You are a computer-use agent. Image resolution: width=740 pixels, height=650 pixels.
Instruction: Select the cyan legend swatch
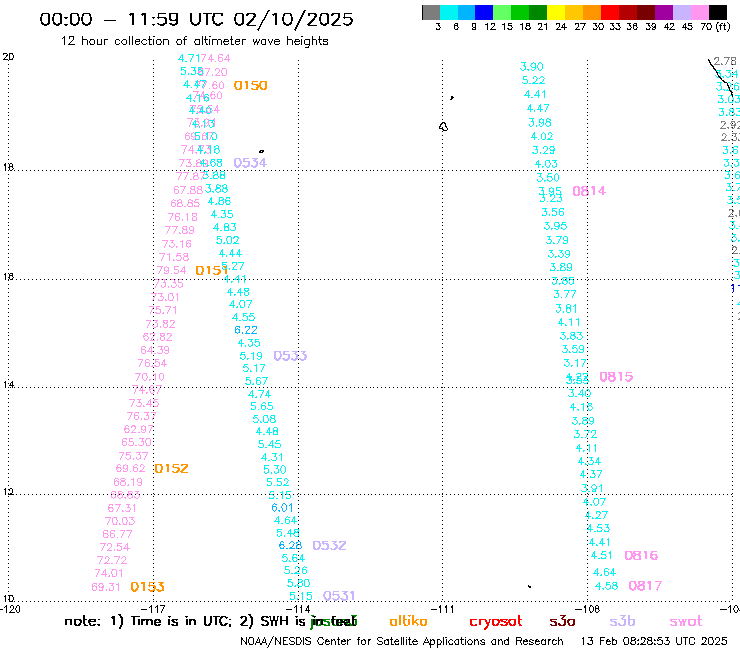click(449, 12)
